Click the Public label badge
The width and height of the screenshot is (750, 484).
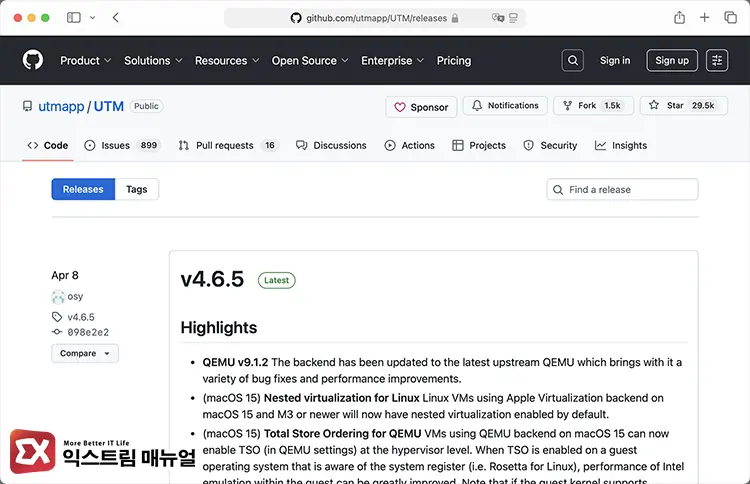(x=146, y=106)
